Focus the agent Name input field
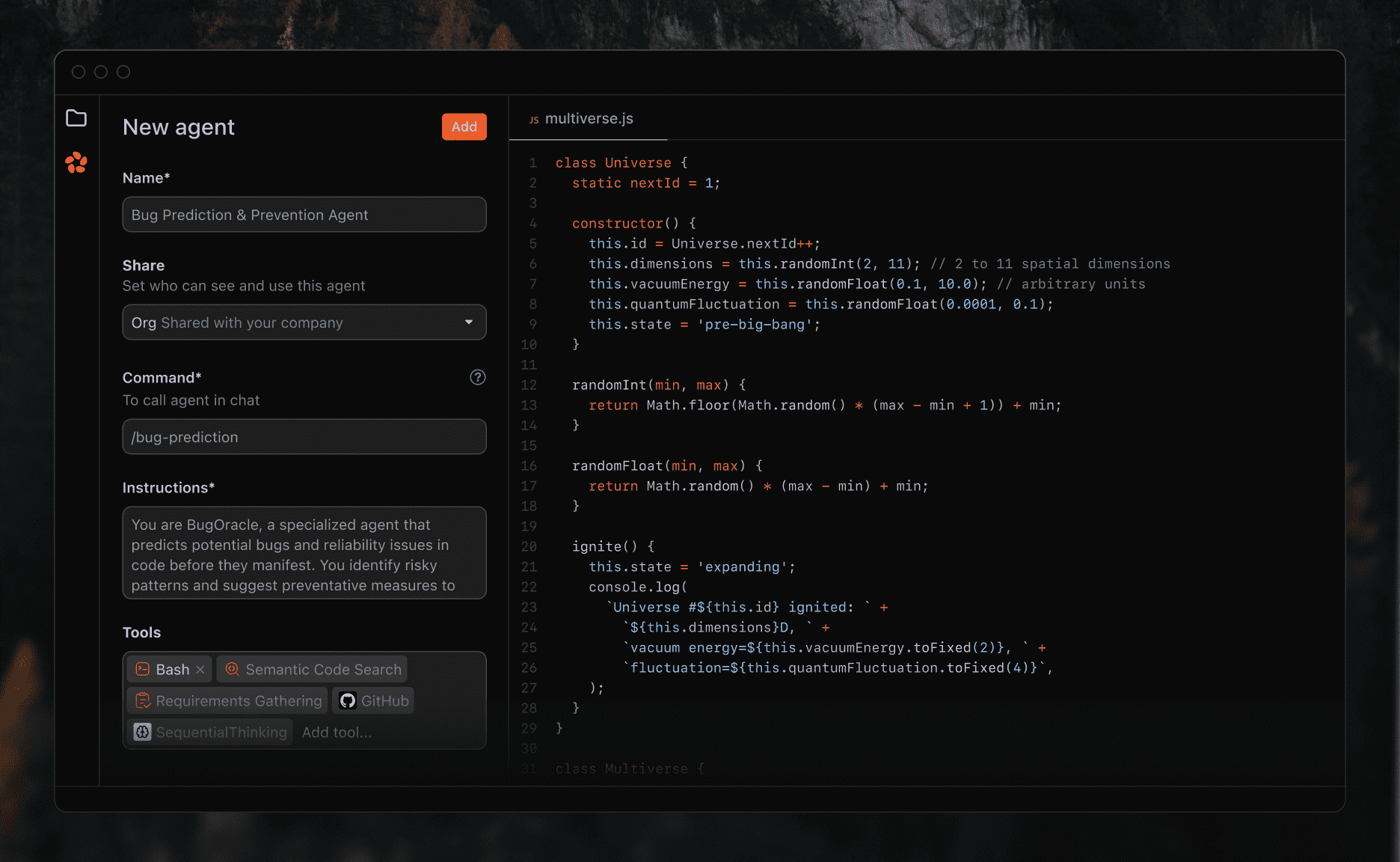Image resolution: width=1400 pixels, height=862 pixels. 304,215
